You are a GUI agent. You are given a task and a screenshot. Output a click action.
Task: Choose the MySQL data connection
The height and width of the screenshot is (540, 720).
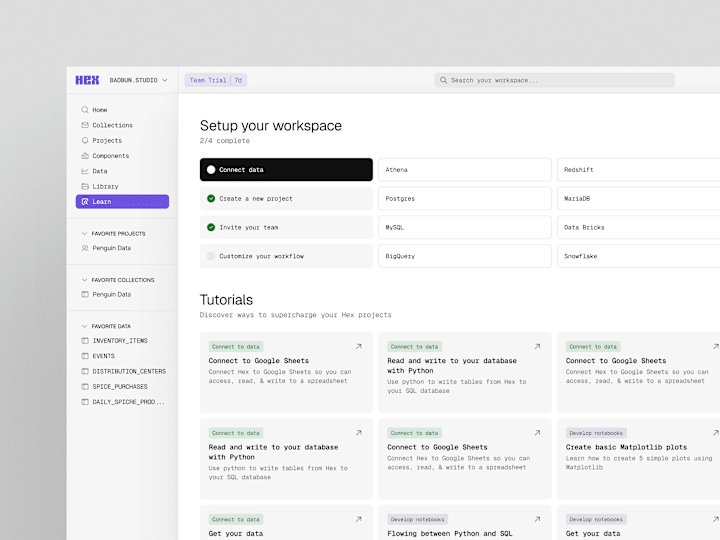tap(465, 227)
